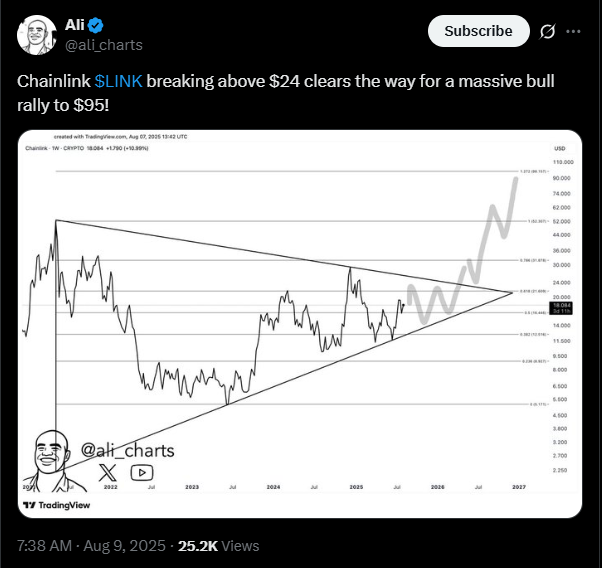
Task: Click the 25.2K Views count
Action: point(218,546)
